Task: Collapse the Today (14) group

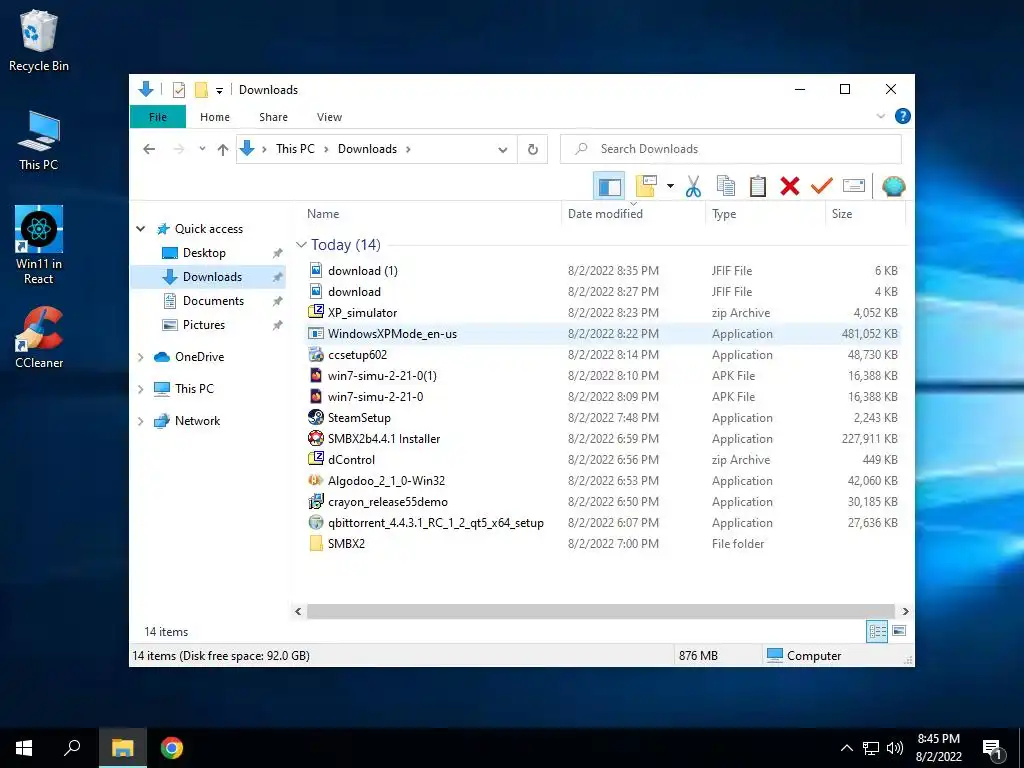Action: point(301,245)
